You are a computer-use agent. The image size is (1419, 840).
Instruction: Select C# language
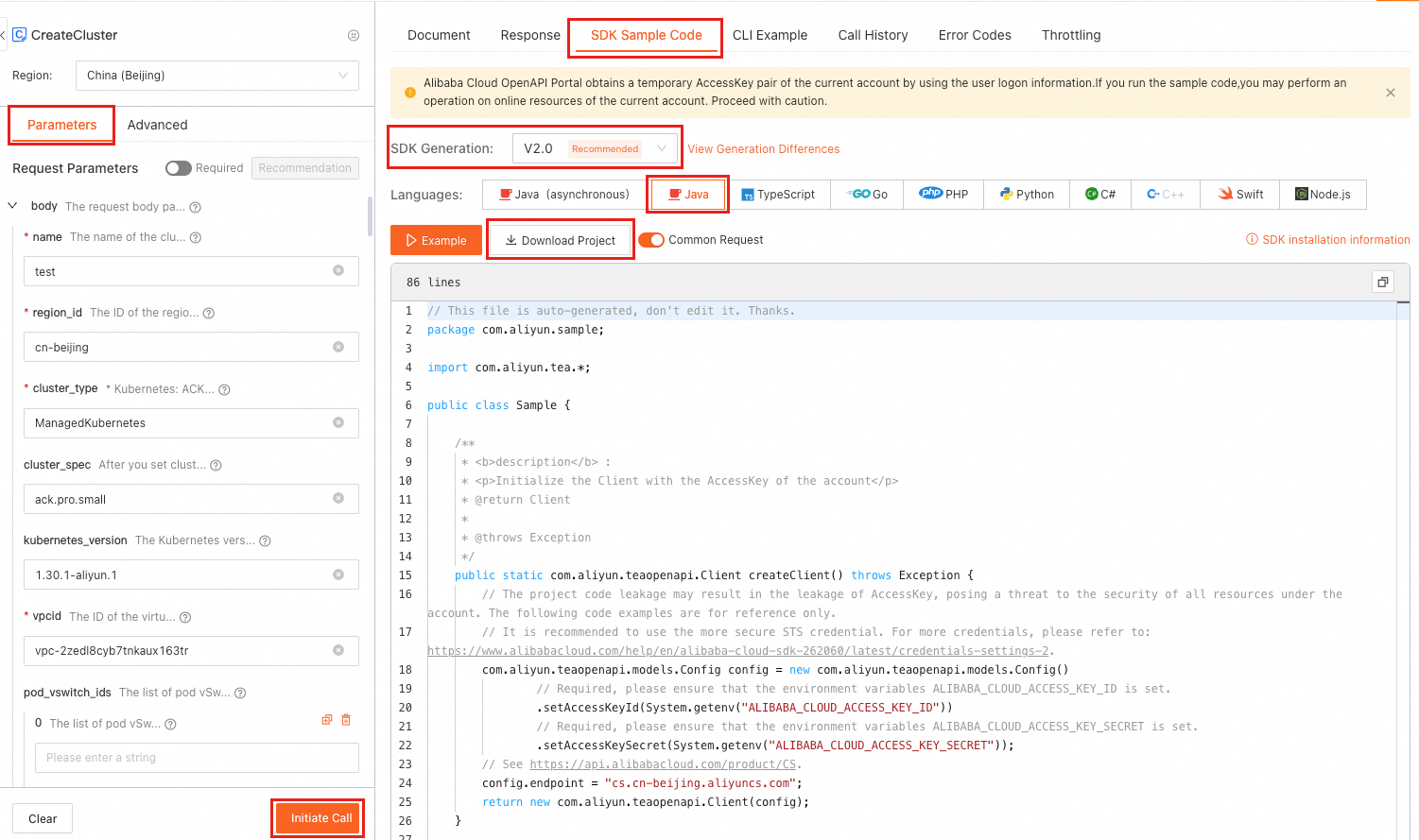pyautogui.click(x=1100, y=195)
